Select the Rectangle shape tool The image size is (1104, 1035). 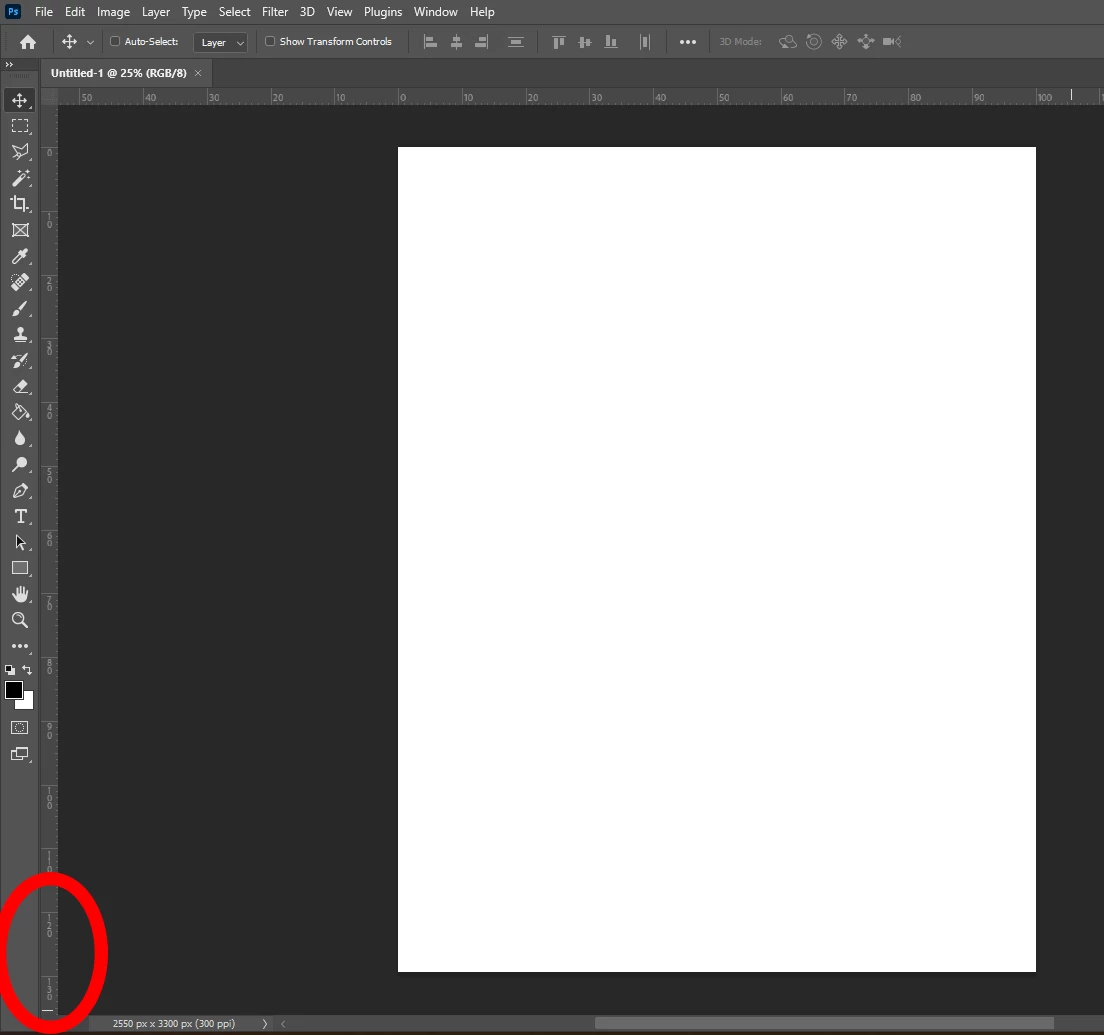20,568
